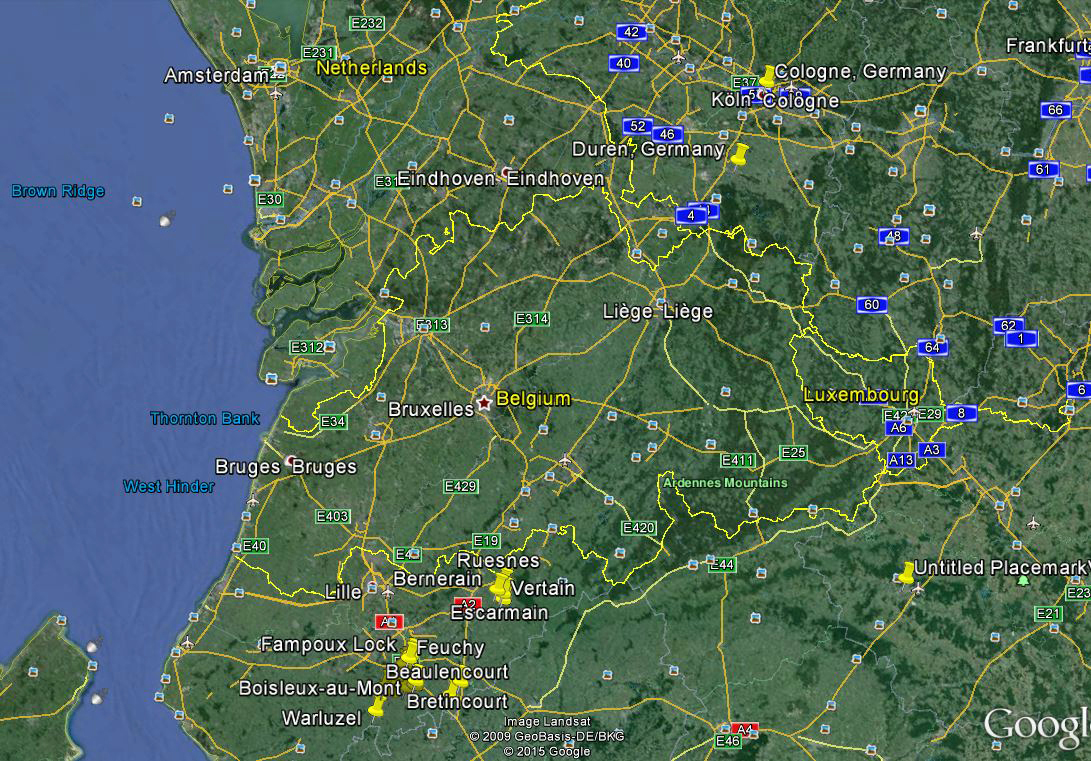Screen dimensions: 1091x761
Task: Click the Bruxelles capital star icon
Action: (485, 402)
